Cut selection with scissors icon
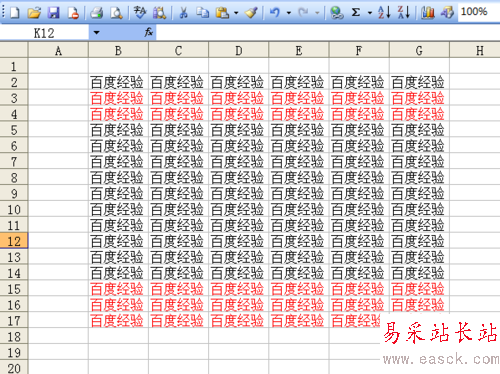The image size is (500, 374). [x=183, y=13]
